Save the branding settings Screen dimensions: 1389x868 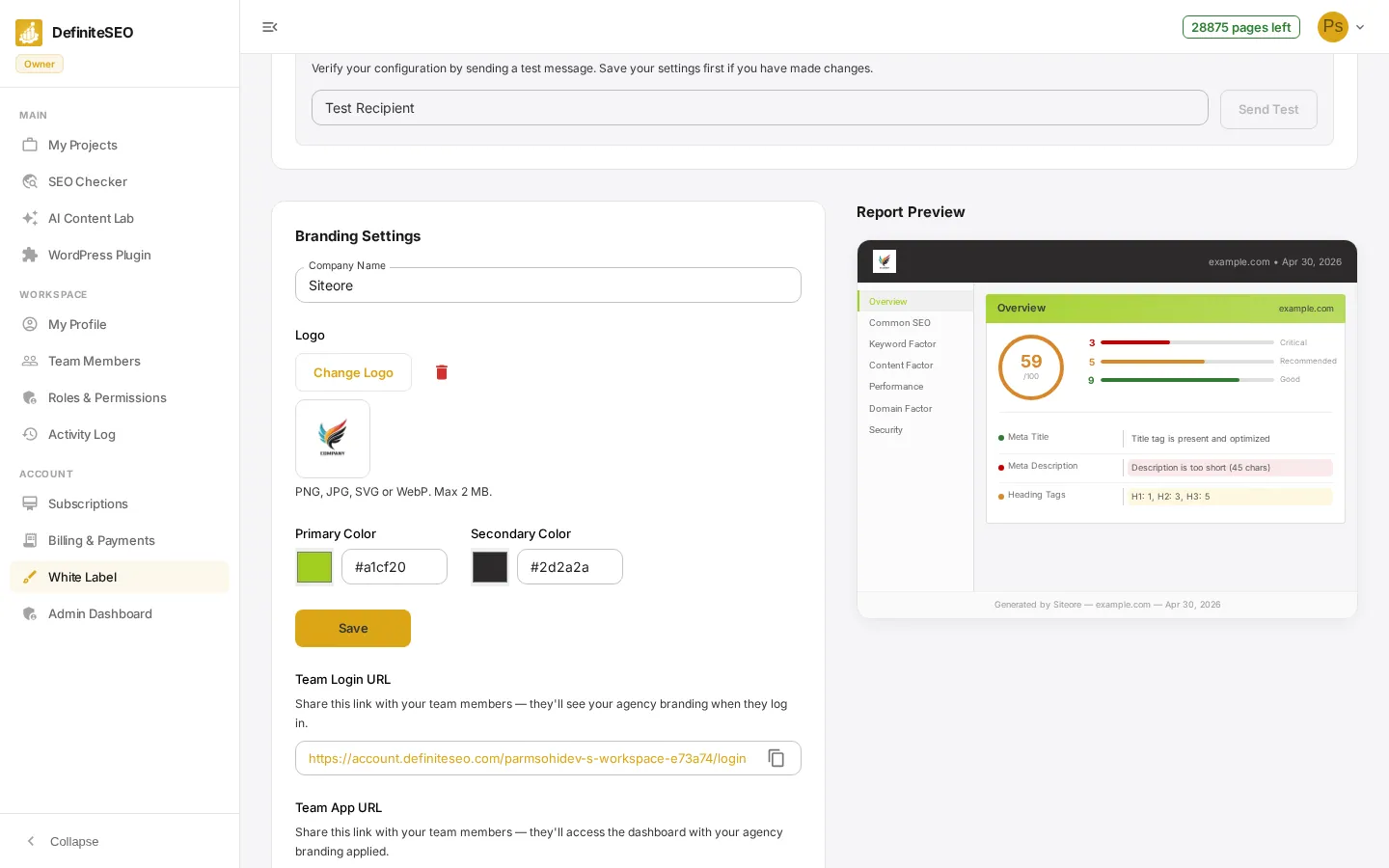[353, 628]
